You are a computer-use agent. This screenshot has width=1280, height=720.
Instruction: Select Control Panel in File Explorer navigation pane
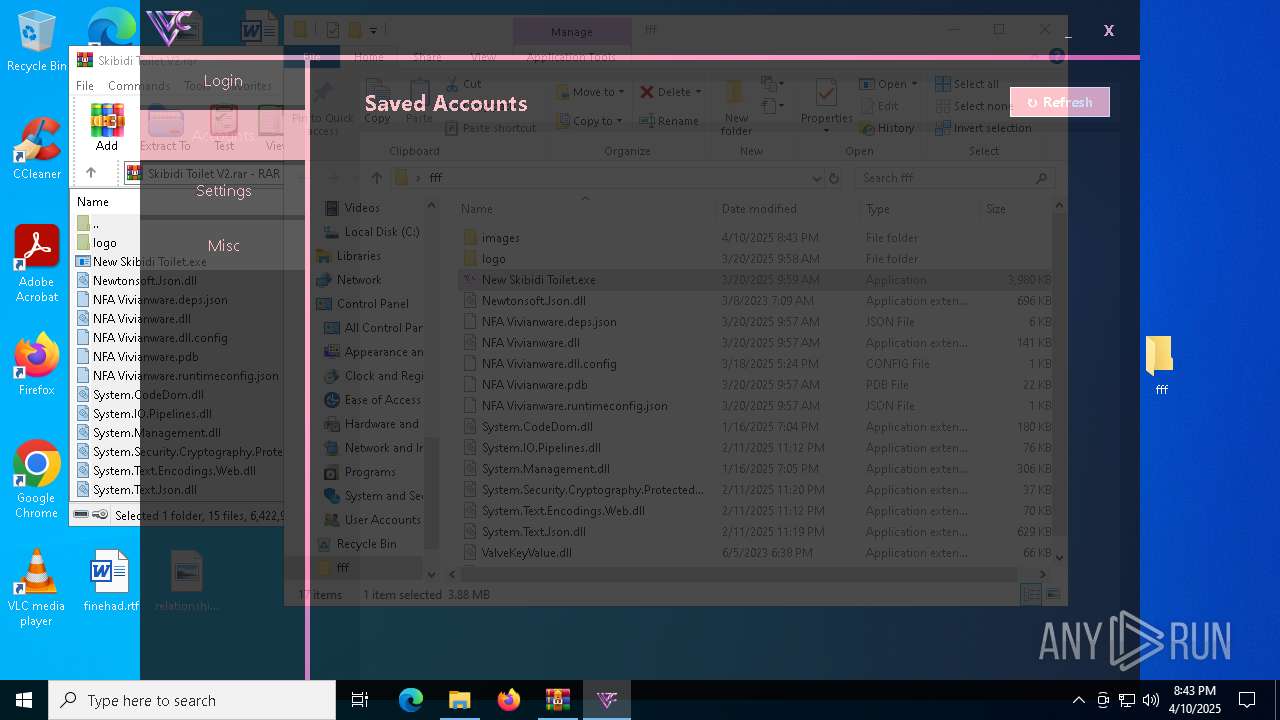click(372, 304)
